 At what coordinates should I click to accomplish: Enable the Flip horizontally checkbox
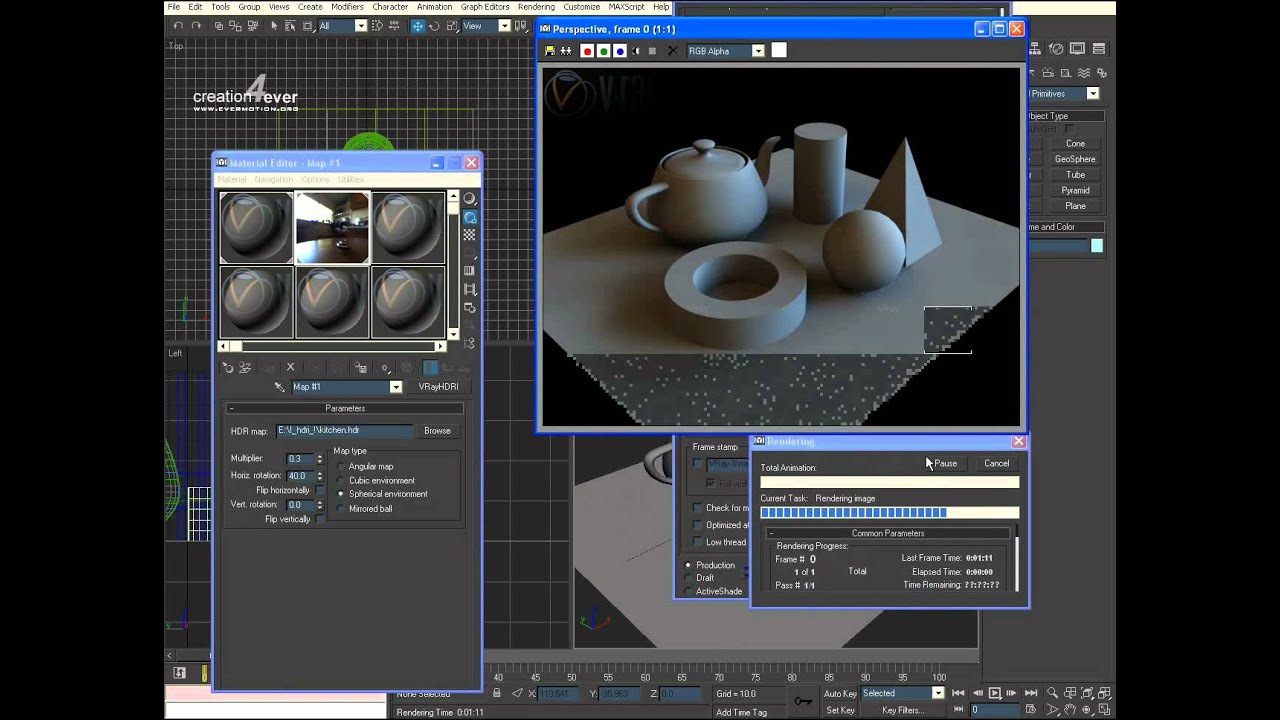point(320,491)
